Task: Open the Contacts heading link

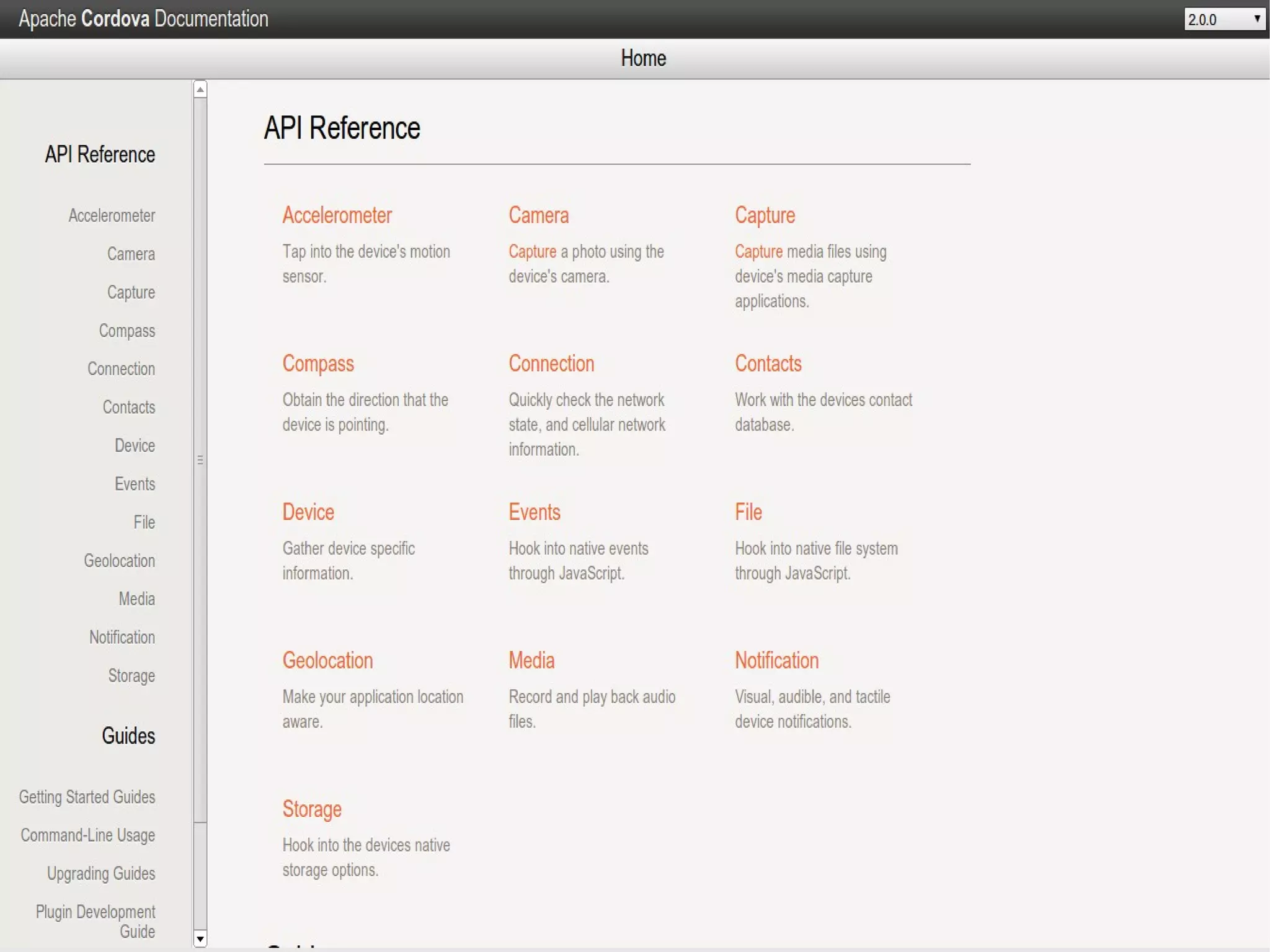Action: 768,363
